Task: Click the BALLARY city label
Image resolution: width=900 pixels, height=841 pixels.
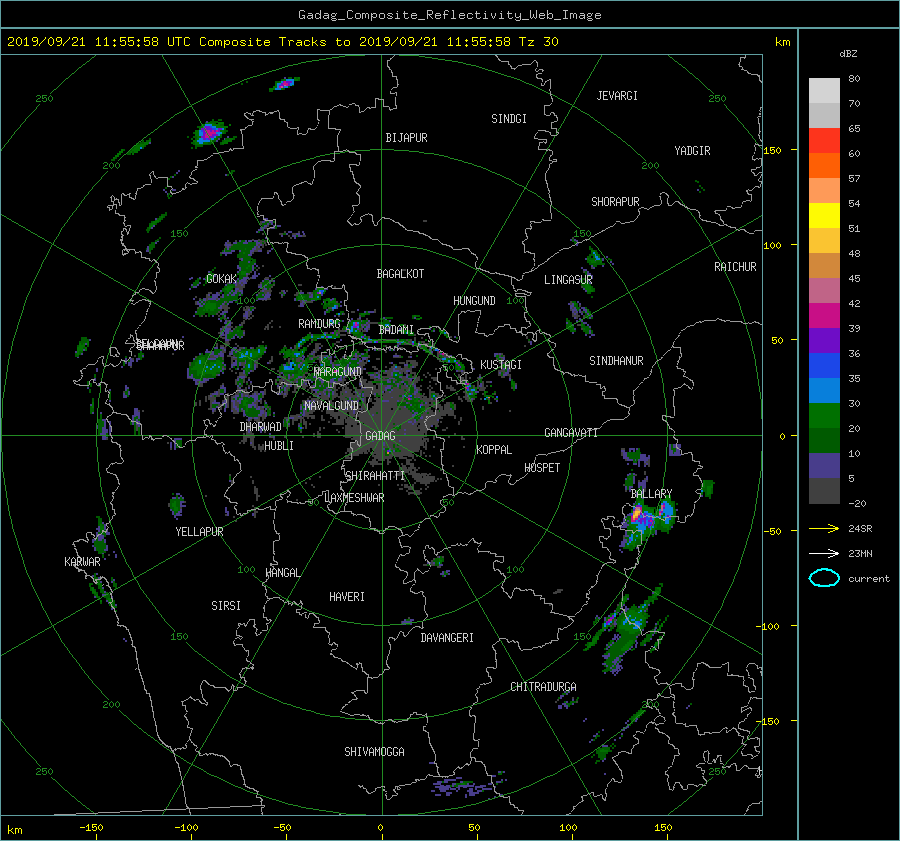Action: tap(651, 494)
